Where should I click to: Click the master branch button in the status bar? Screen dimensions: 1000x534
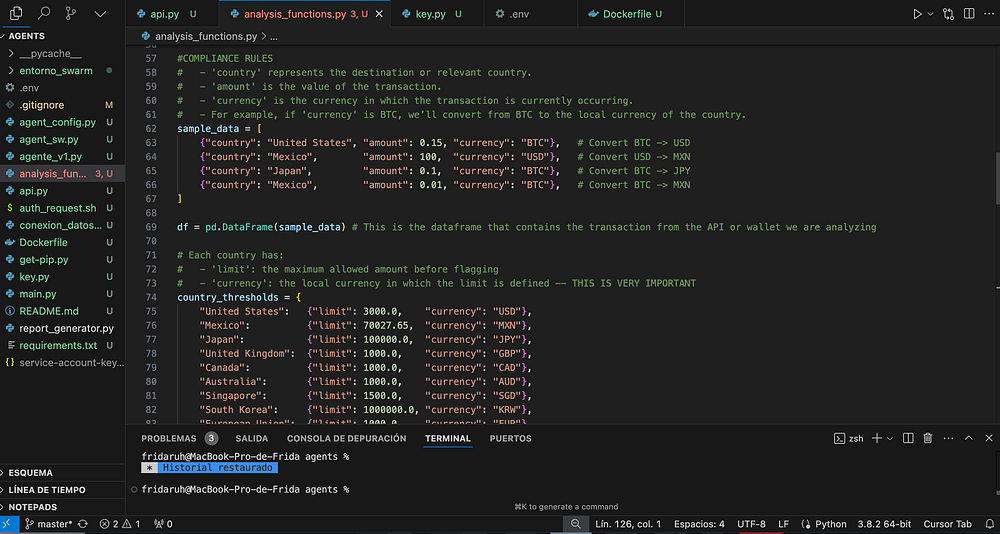point(46,524)
